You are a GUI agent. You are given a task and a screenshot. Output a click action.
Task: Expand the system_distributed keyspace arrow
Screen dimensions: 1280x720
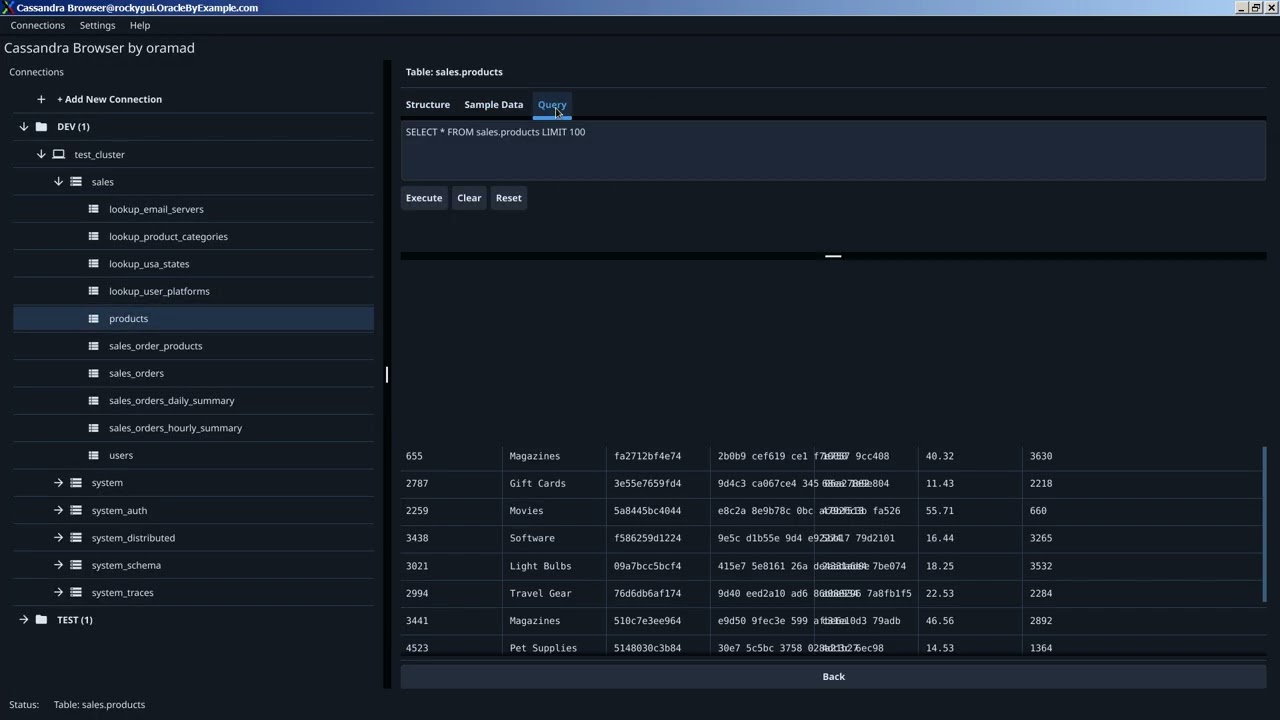point(58,538)
